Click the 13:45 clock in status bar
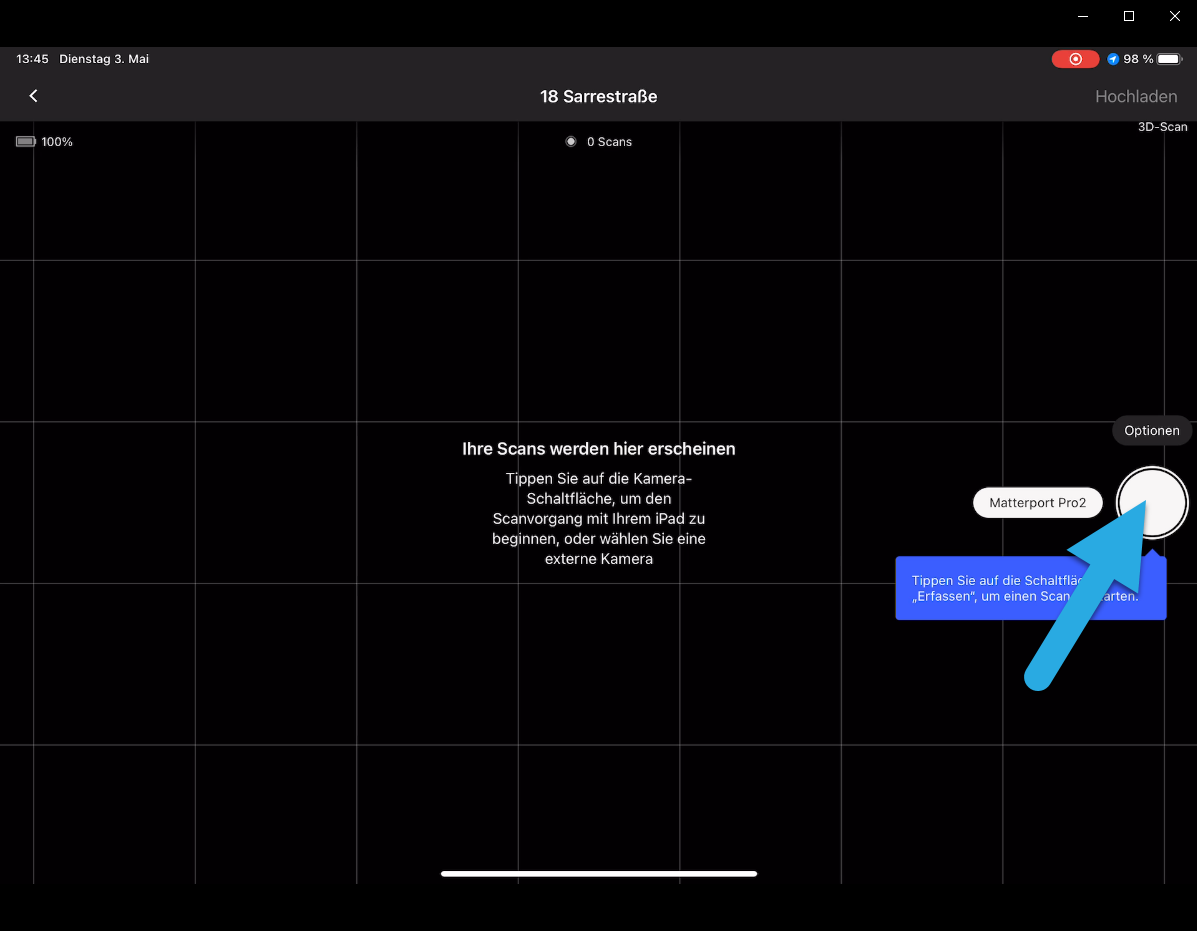Image resolution: width=1197 pixels, height=931 pixels. [32, 59]
